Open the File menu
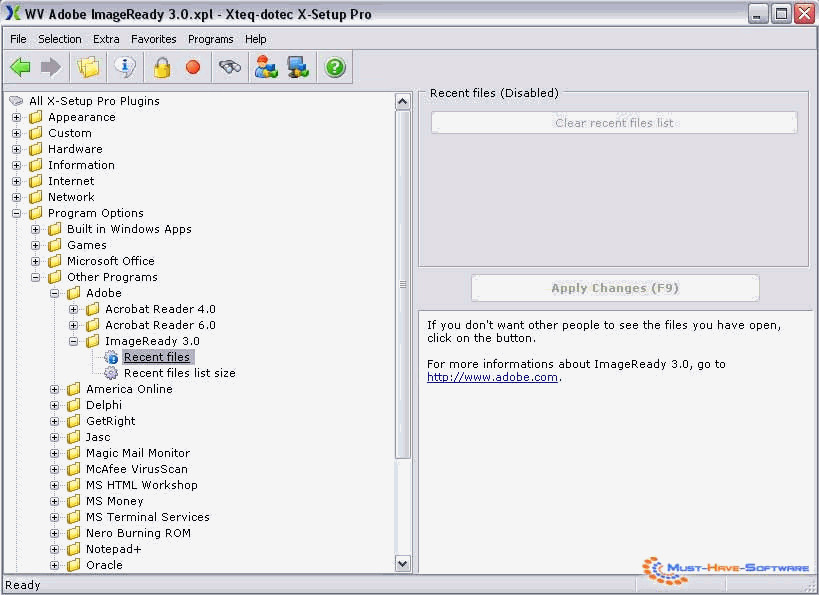This screenshot has width=819, height=595. click(x=18, y=39)
